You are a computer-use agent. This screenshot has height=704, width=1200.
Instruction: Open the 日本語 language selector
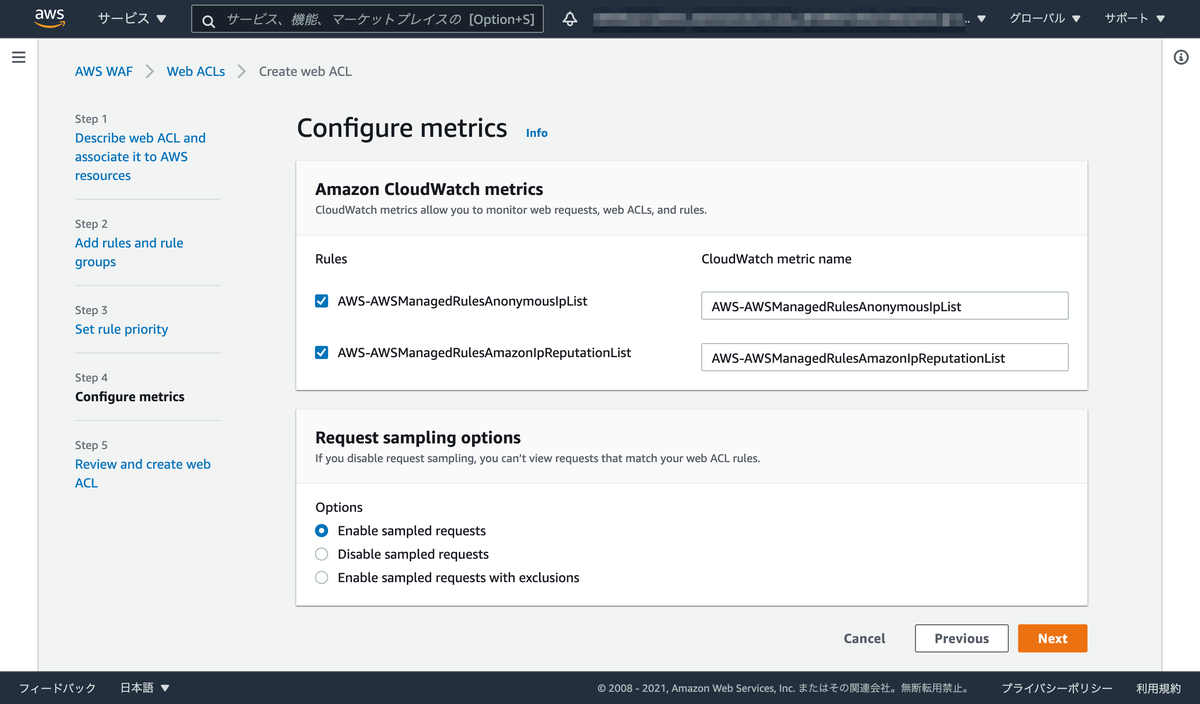click(145, 688)
